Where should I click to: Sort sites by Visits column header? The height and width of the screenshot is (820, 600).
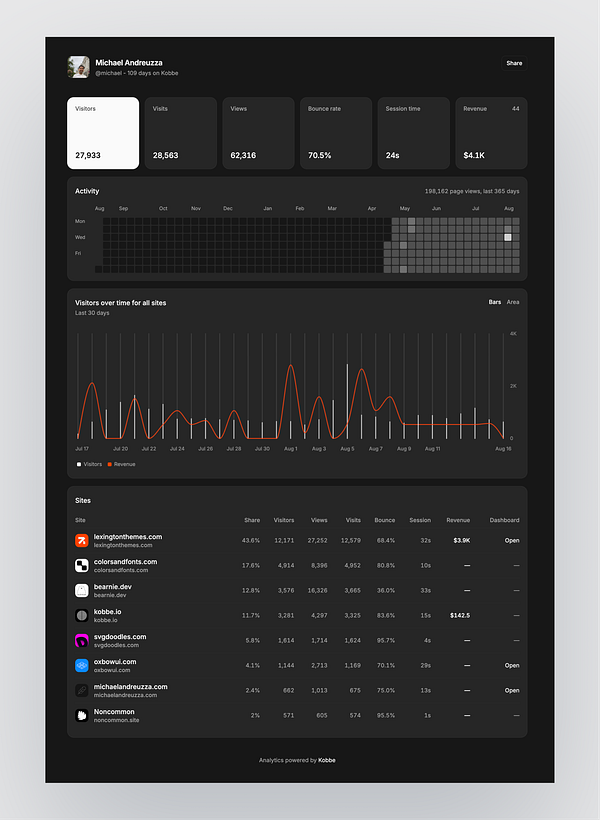353,520
